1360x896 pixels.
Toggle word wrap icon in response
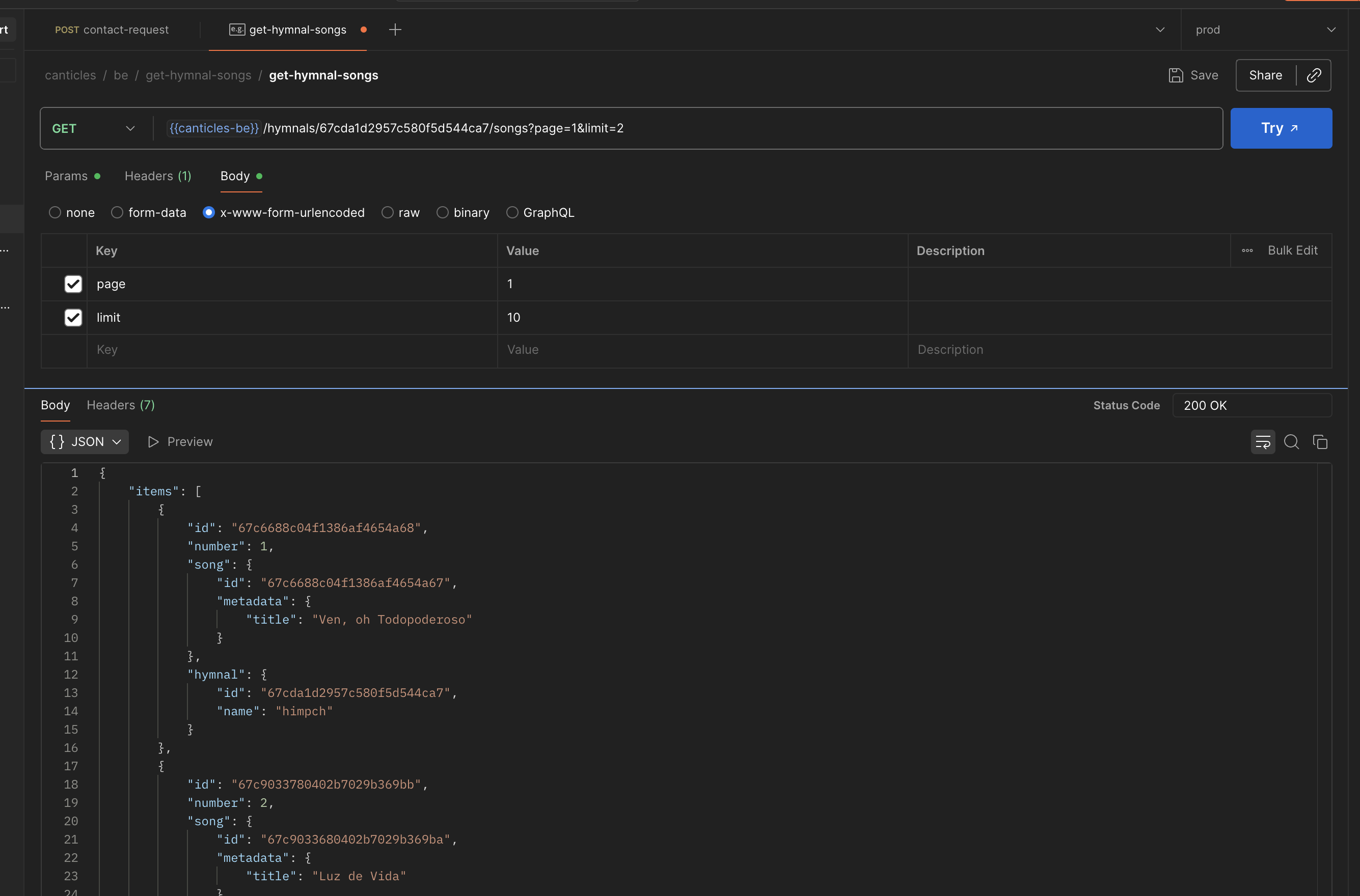1262,442
